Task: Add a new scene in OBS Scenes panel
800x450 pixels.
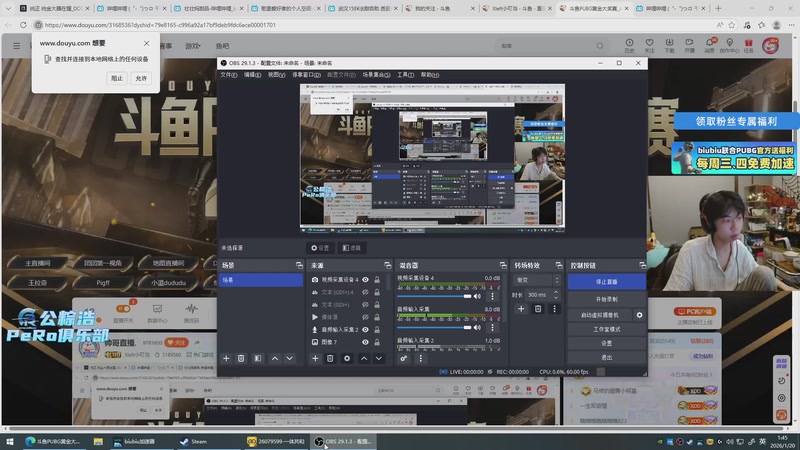Action: (x=226, y=359)
